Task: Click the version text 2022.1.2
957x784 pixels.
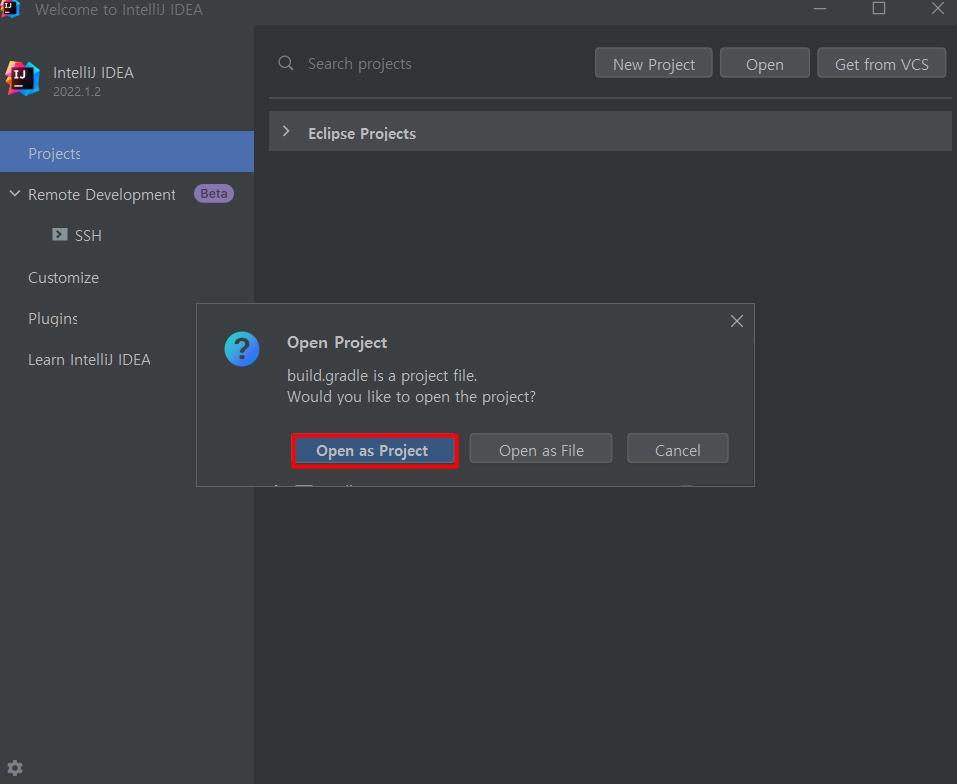Action: (77, 92)
